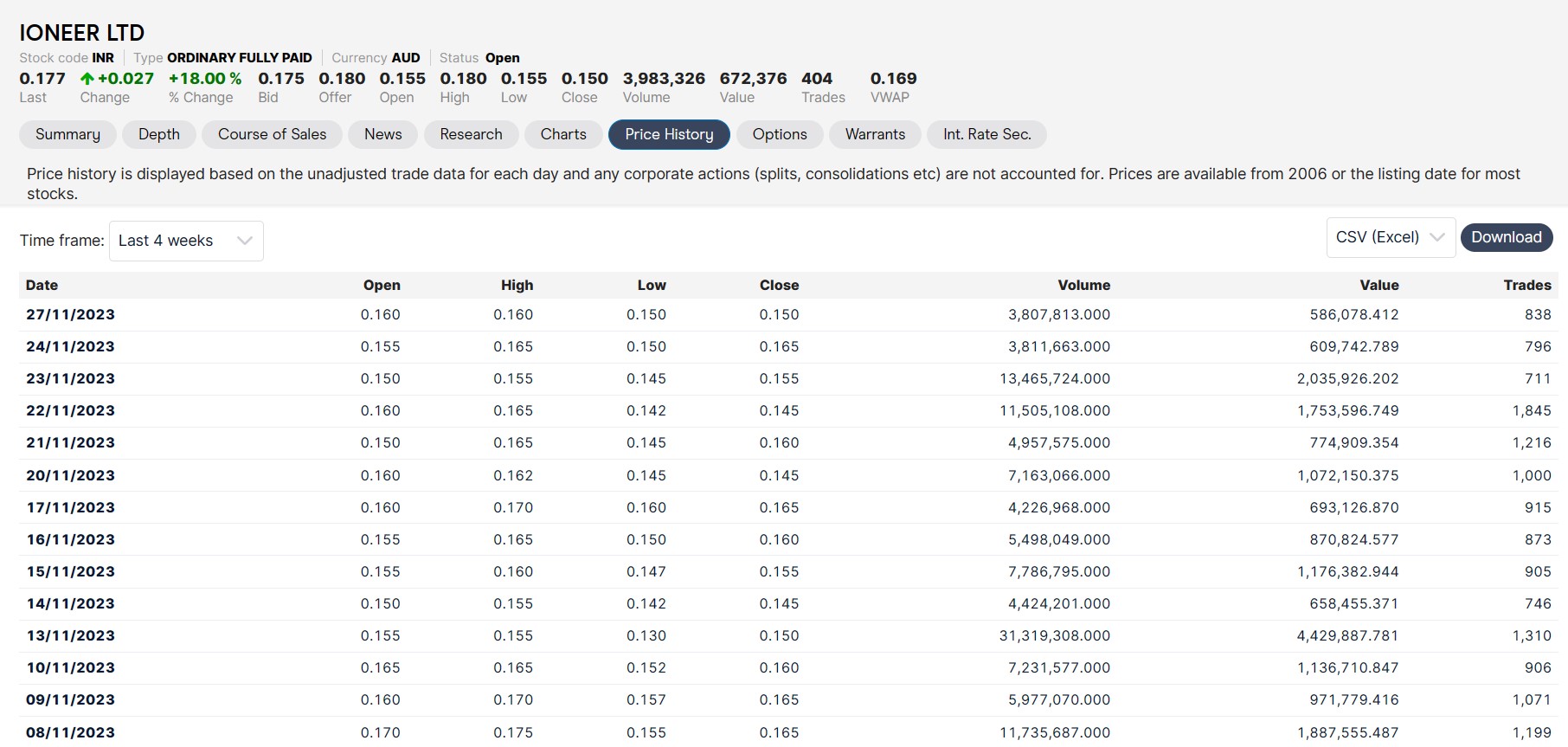Click the Low column header
This screenshot has height=747, width=1568.
(652, 285)
